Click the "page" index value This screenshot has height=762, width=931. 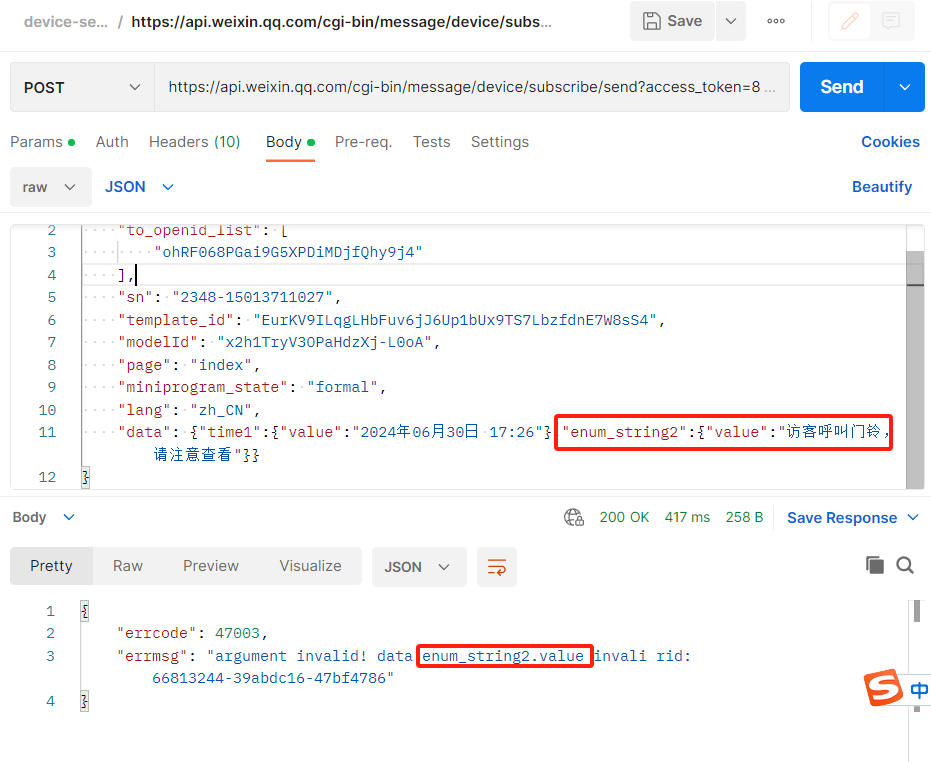(221, 365)
